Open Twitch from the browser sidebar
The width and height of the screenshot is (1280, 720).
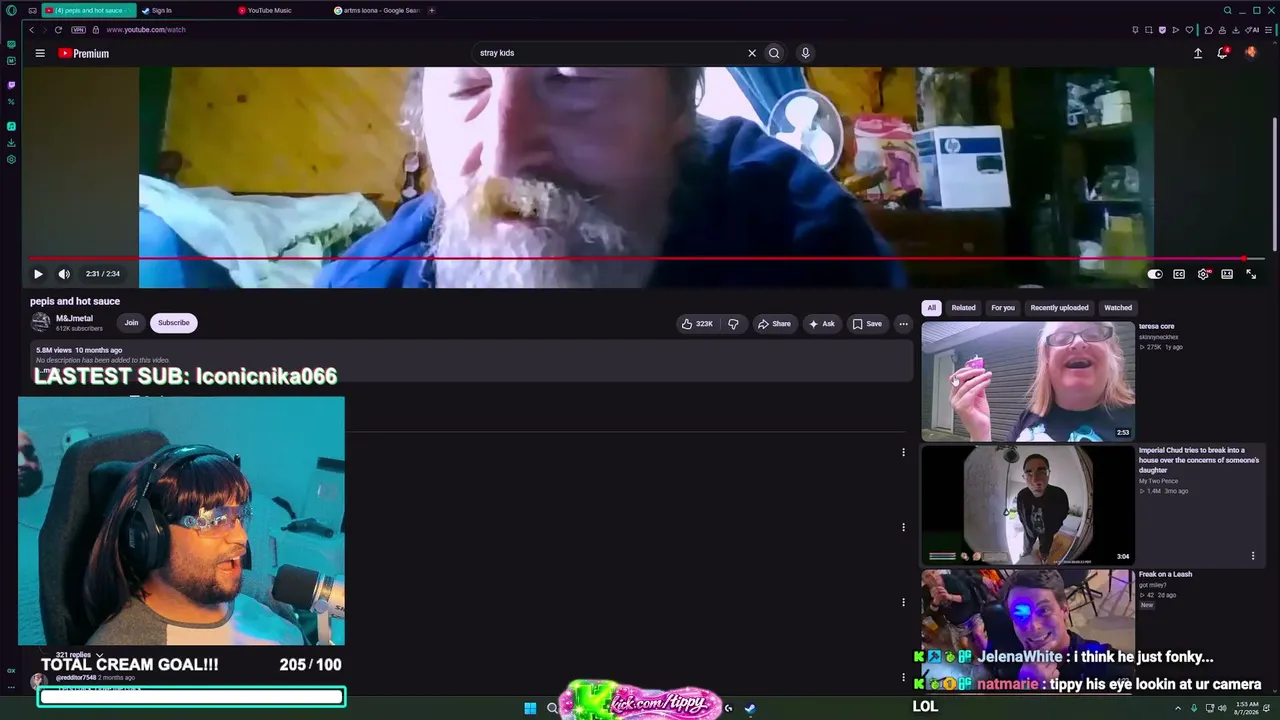pos(11,85)
